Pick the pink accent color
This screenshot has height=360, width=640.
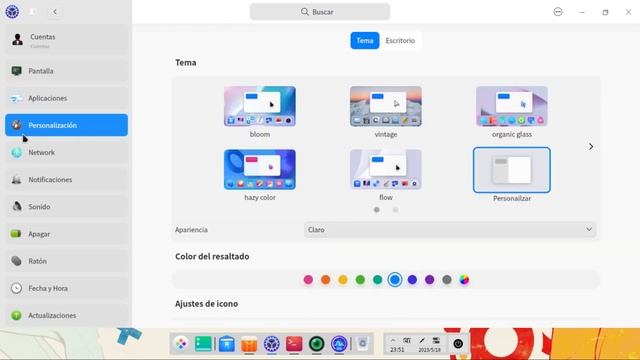pyautogui.click(x=308, y=280)
